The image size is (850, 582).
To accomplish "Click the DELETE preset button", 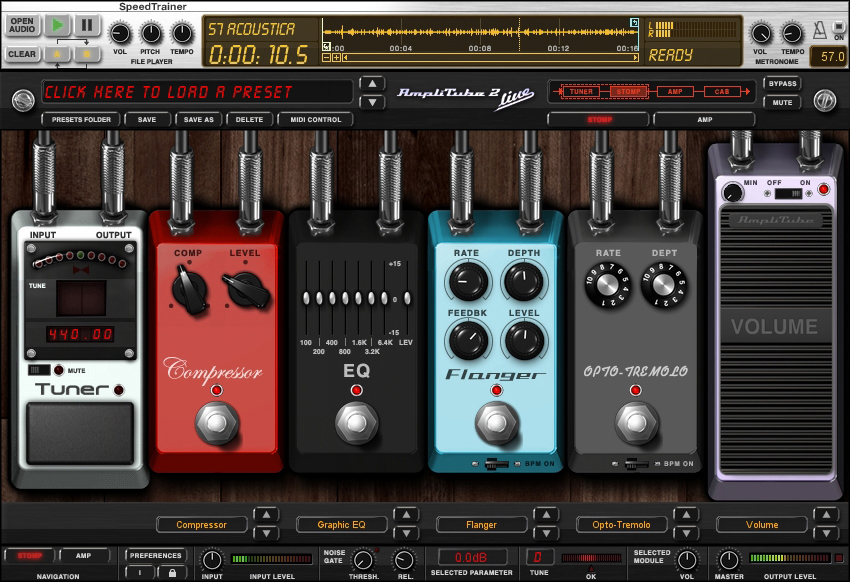I will 249,119.
